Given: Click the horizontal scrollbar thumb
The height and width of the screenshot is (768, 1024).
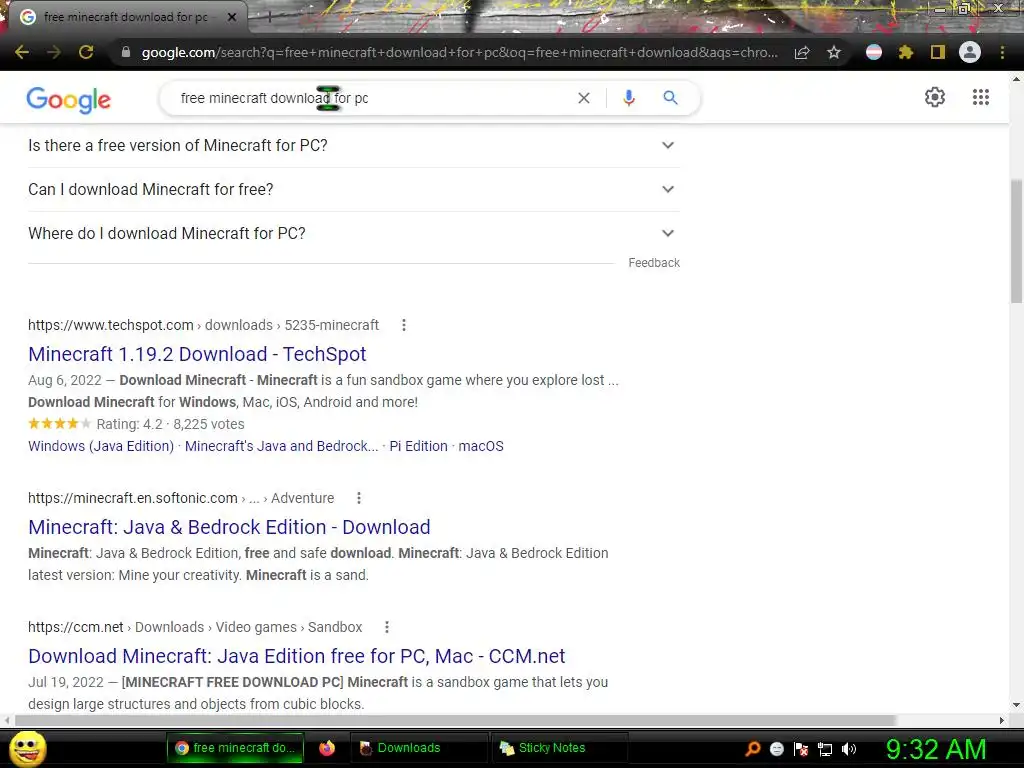Looking at the screenshot, I should (x=455, y=720).
